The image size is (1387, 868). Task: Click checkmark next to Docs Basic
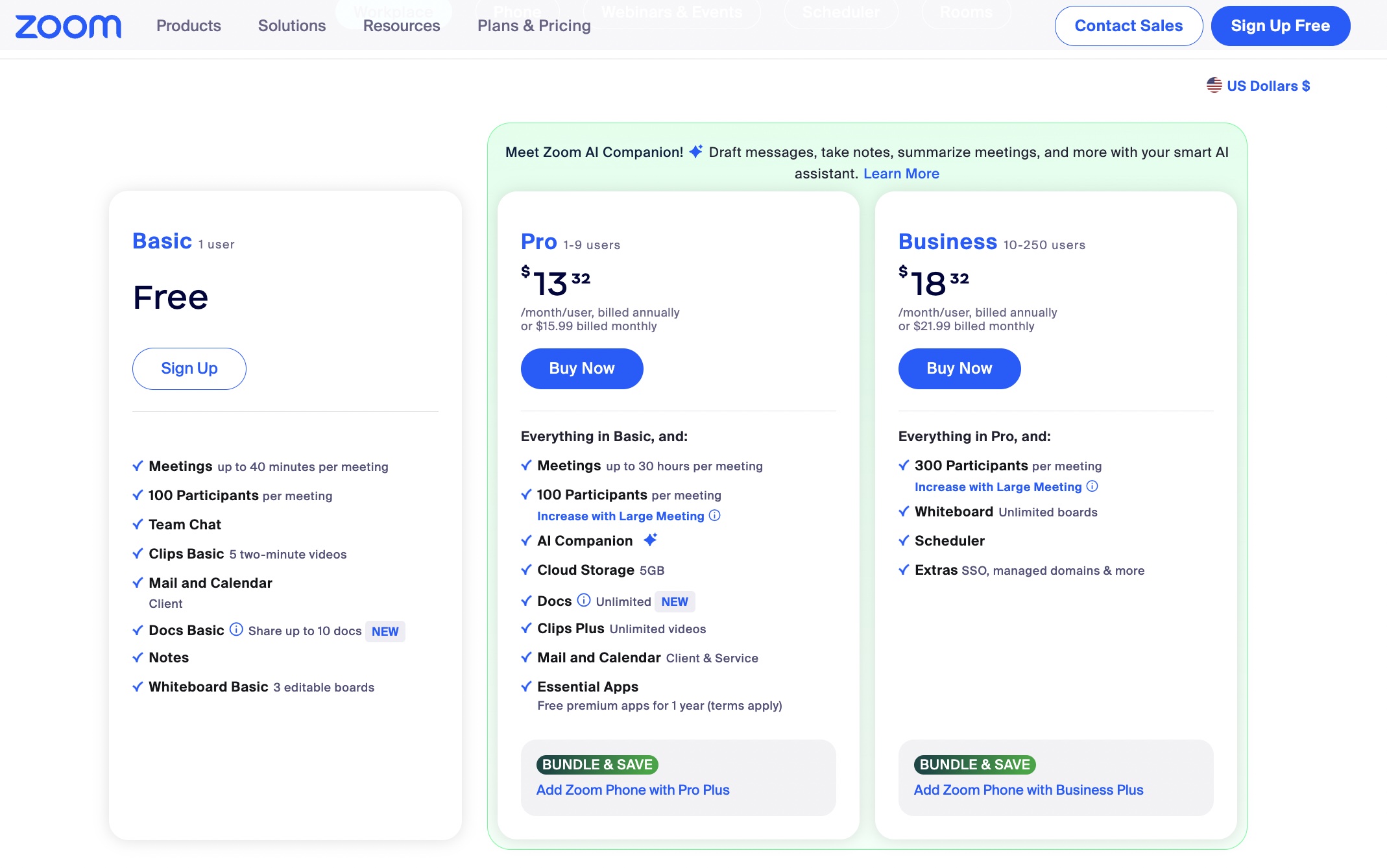click(138, 630)
